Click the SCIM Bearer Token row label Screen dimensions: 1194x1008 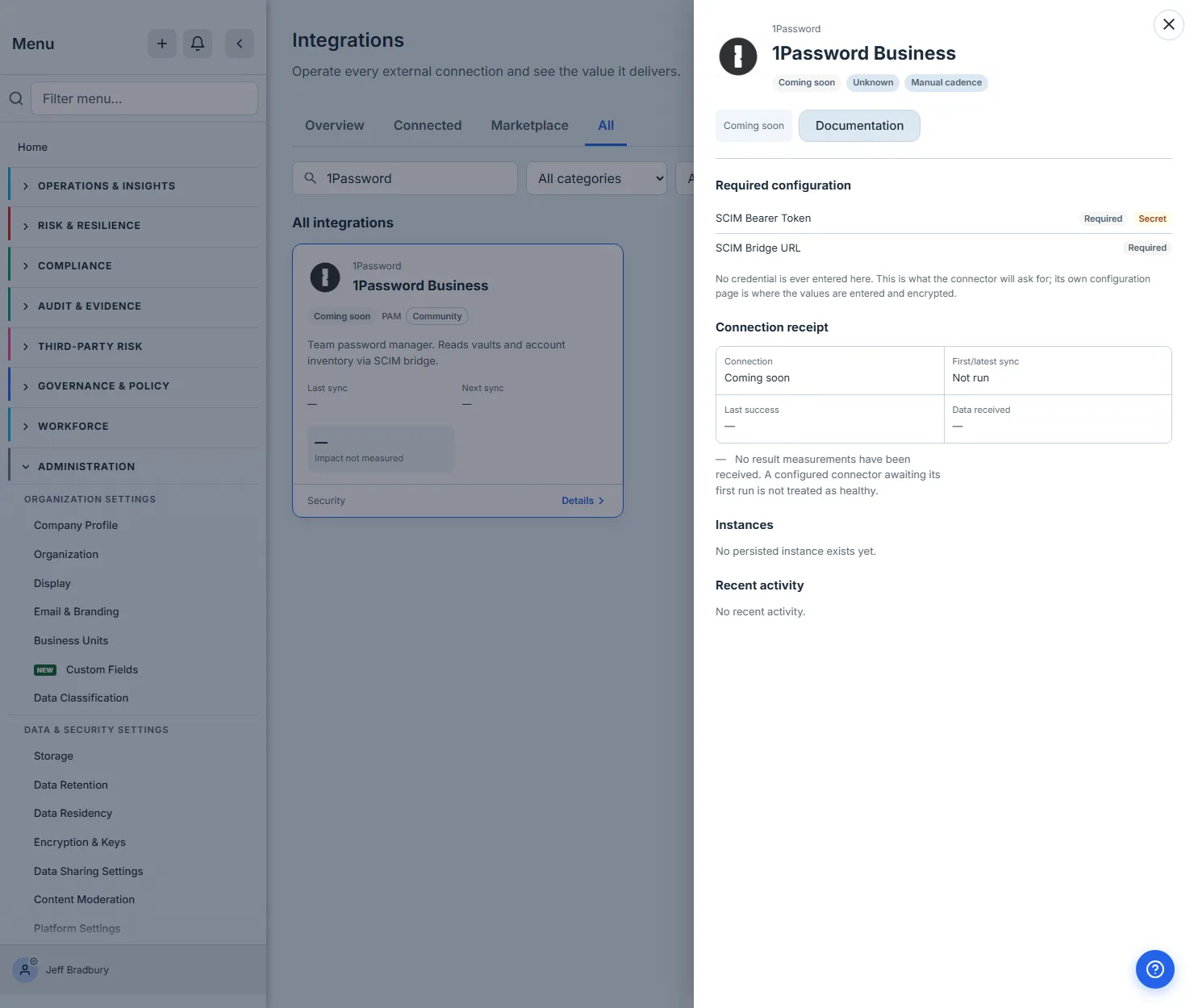coord(763,219)
